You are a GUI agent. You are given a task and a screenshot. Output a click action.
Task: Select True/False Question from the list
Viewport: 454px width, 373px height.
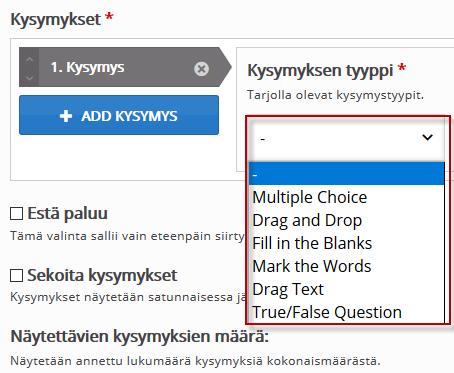pyautogui.click(x=347, y=312)
